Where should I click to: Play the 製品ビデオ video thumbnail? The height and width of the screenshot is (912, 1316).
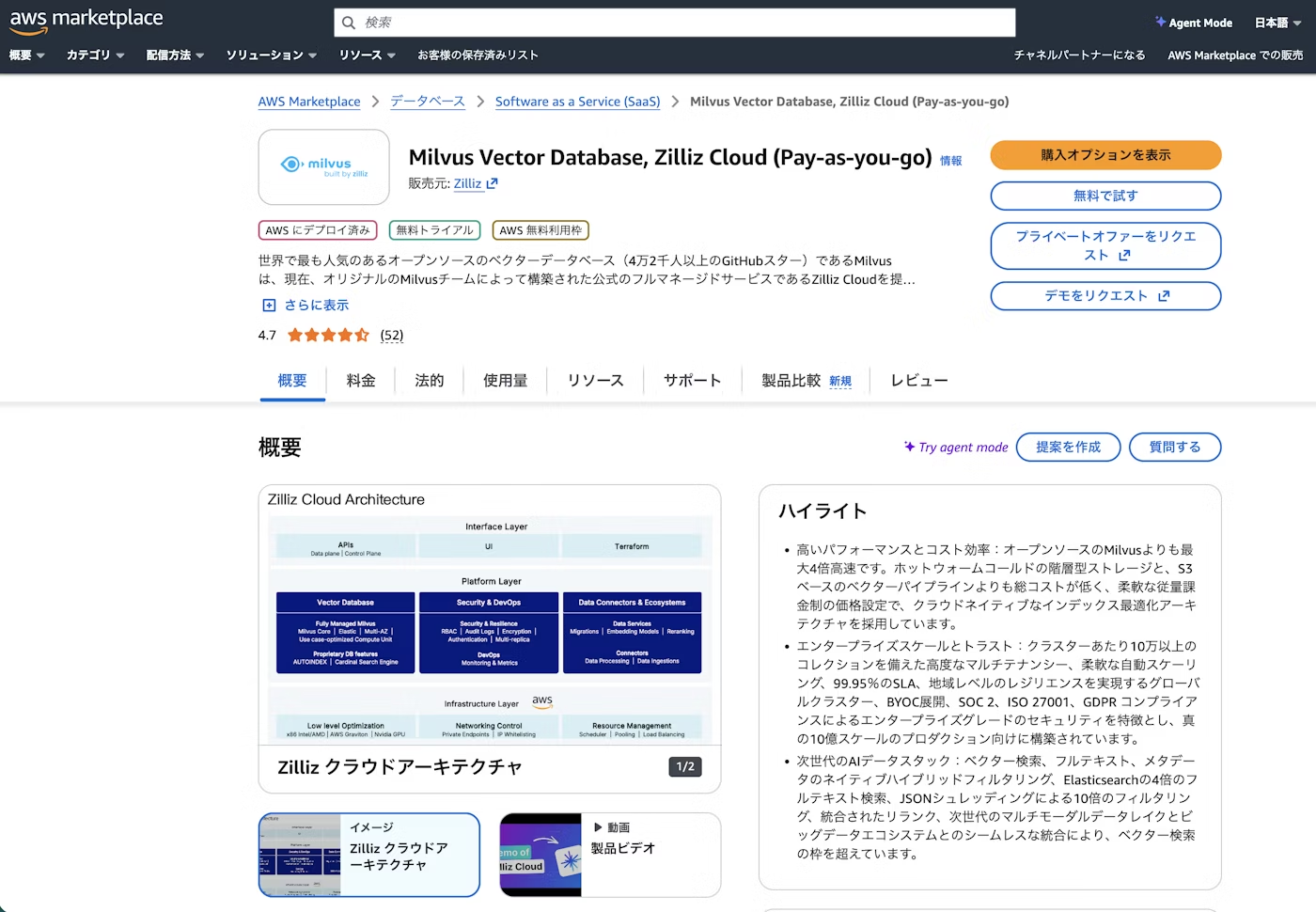pos(540,855)
